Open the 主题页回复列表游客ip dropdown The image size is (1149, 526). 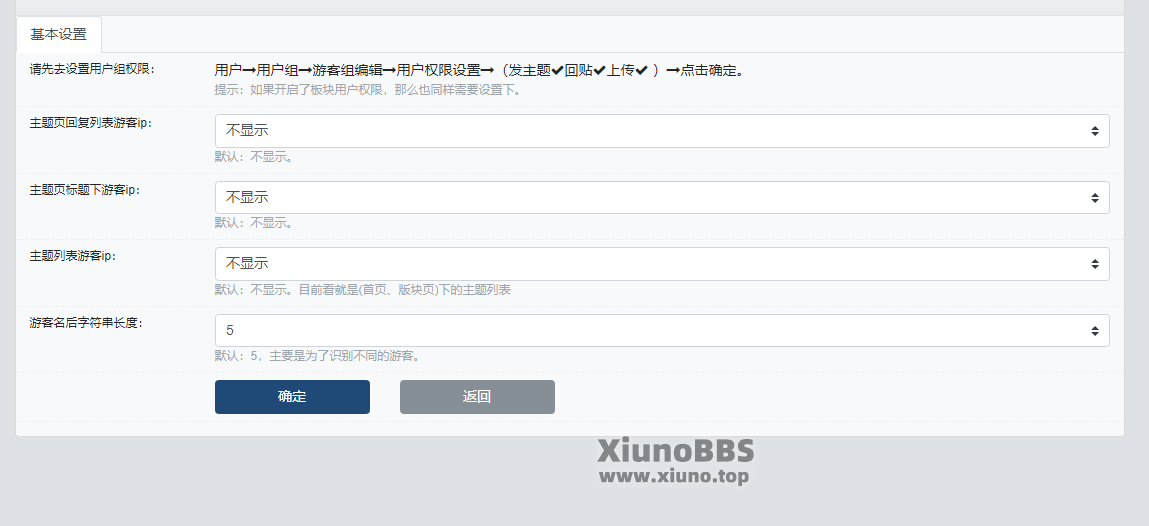(x=662, y=131)
